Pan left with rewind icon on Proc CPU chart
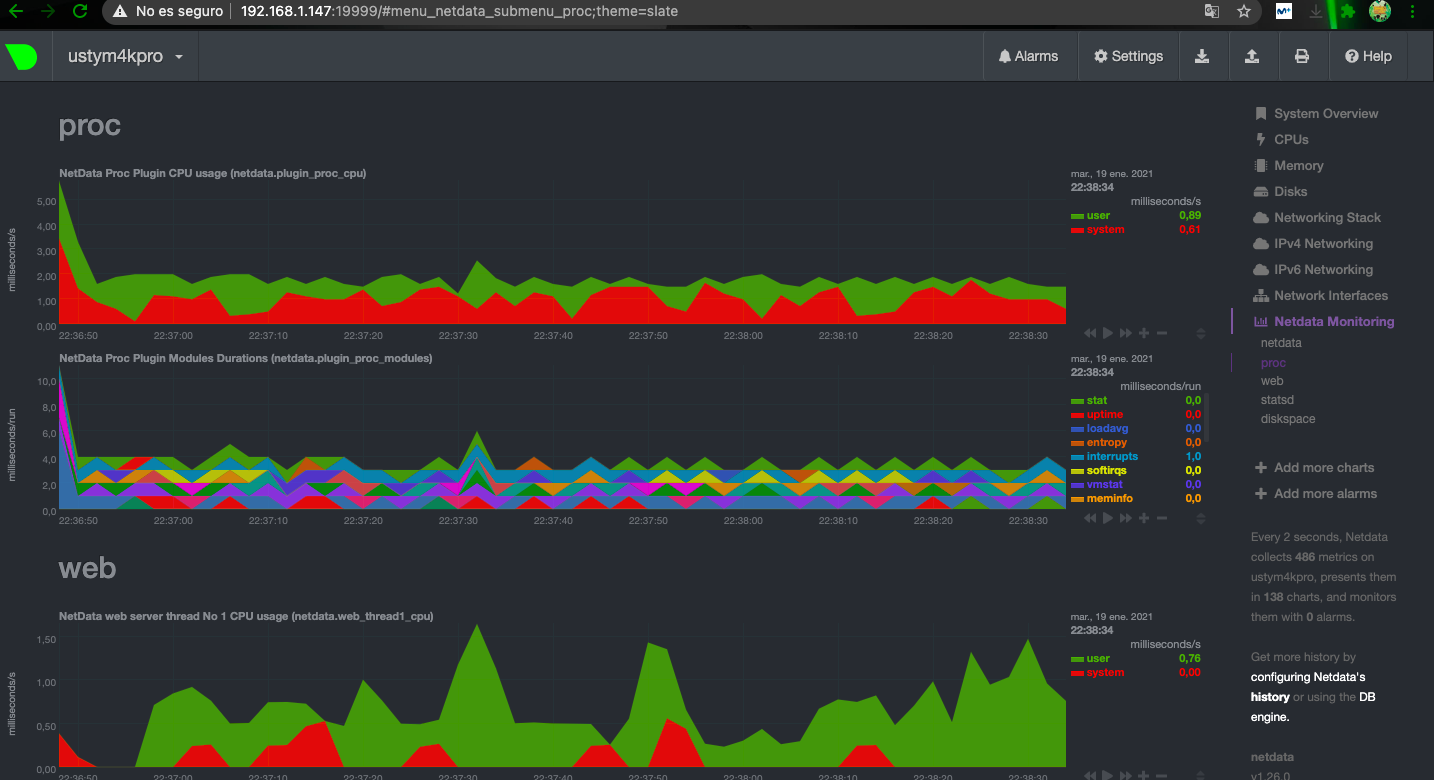 tap(1090, 333)
